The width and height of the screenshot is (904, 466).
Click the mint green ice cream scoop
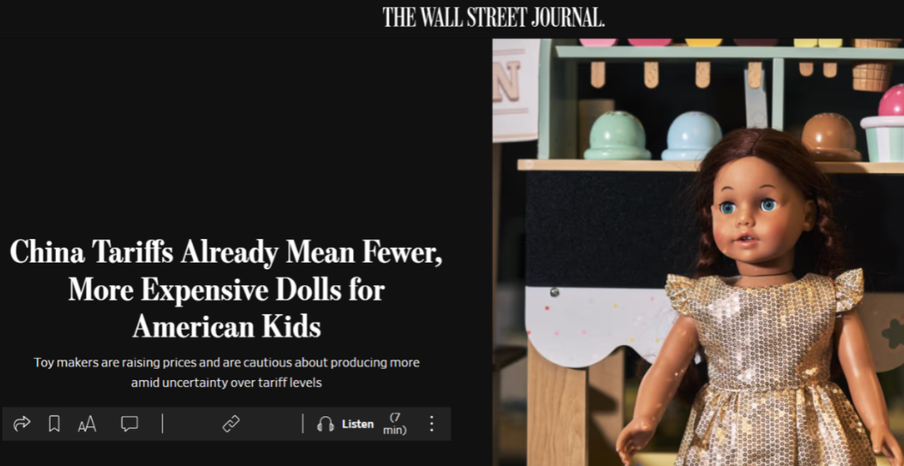tap(617, 136)
